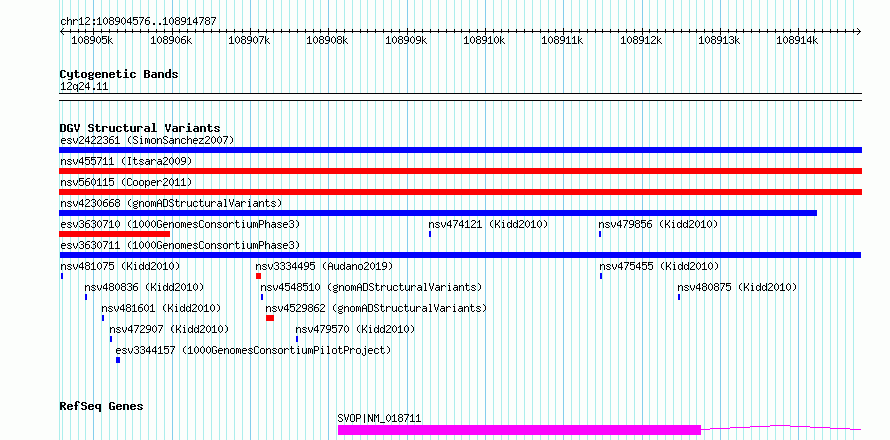The image size is (890, 440).
Task: Click the nsv479856 Kidd2010 blue marker
Action: pyautogui.click(x=600, y=234)
